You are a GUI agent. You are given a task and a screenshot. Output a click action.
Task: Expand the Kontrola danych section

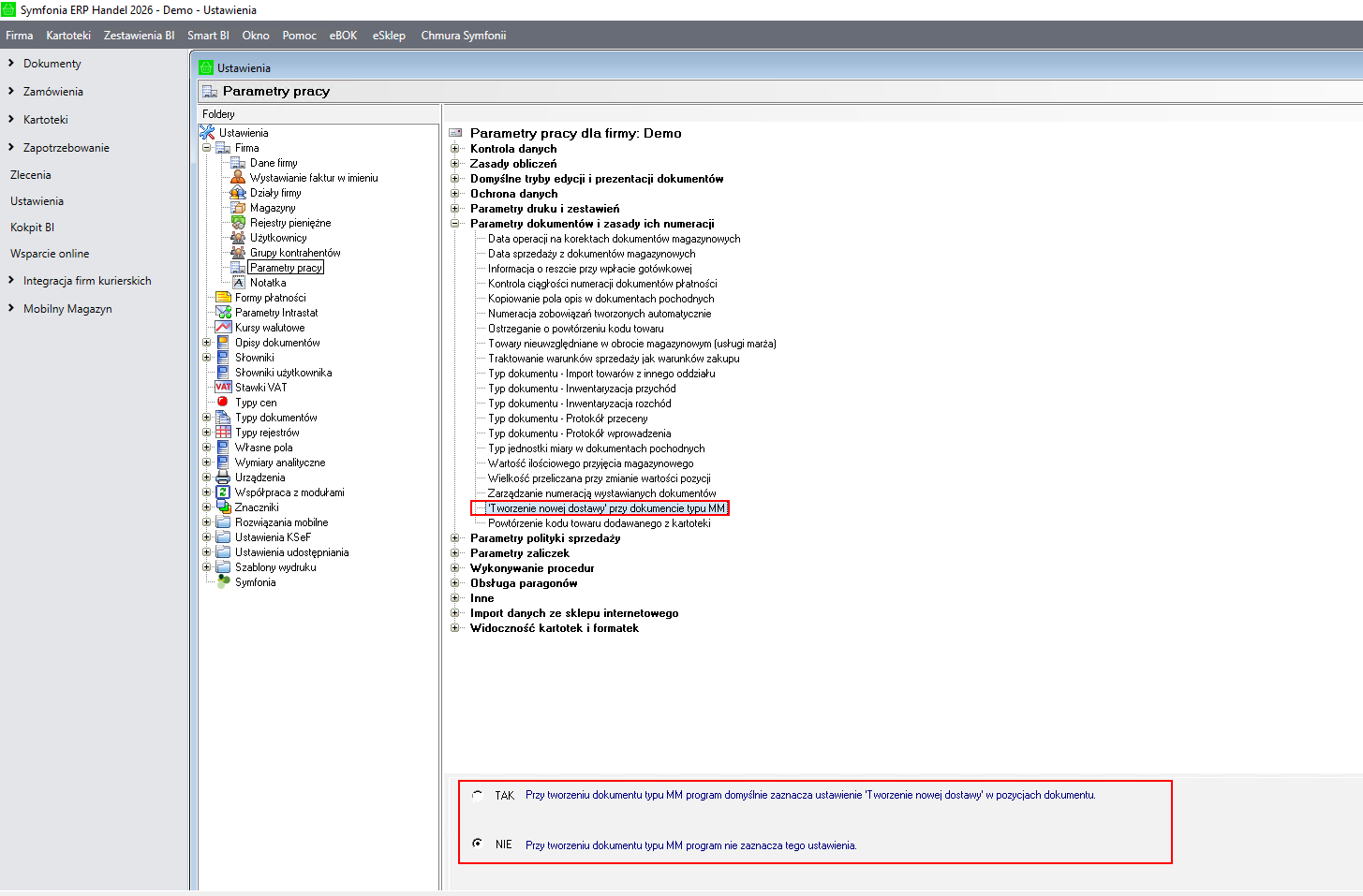point(455,149)
